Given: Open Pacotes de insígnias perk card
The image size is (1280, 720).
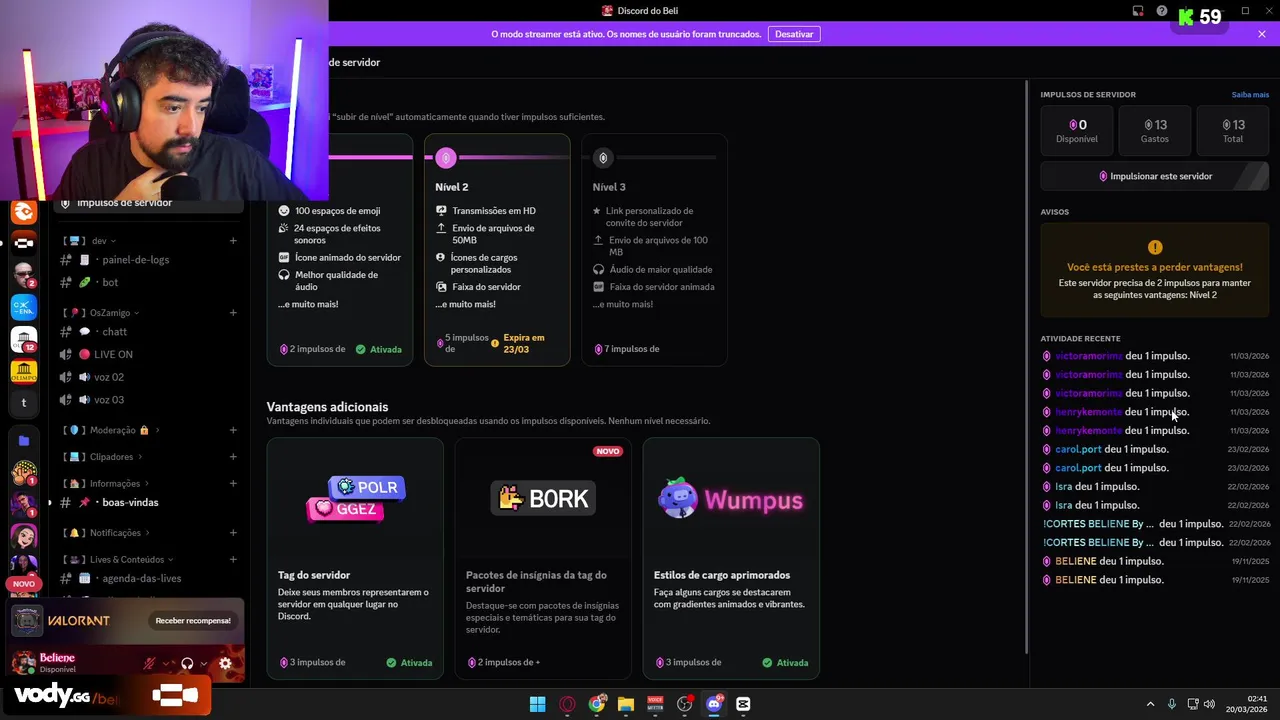Looking at the screenshot, I should (x=543, y=559).
